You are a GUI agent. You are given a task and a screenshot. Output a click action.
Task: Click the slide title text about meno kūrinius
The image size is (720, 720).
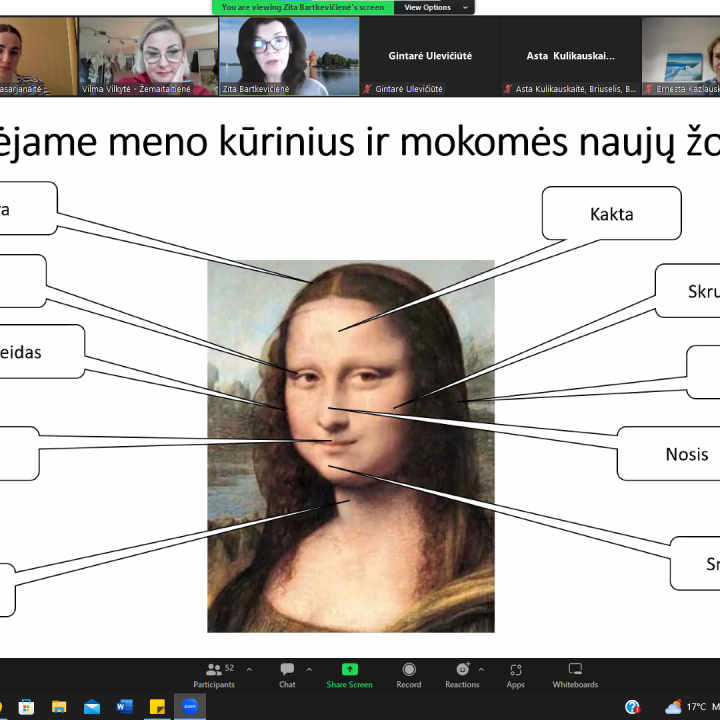pyautogui.click(x=360, y=142)
